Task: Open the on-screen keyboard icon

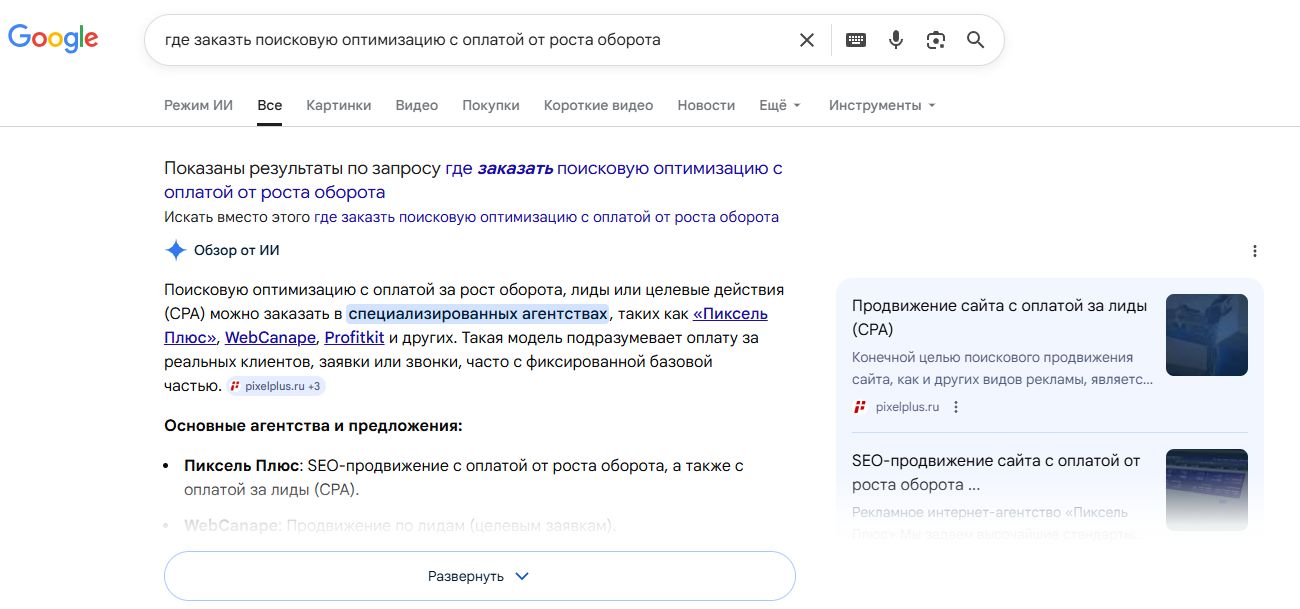Action: [856, 40]
